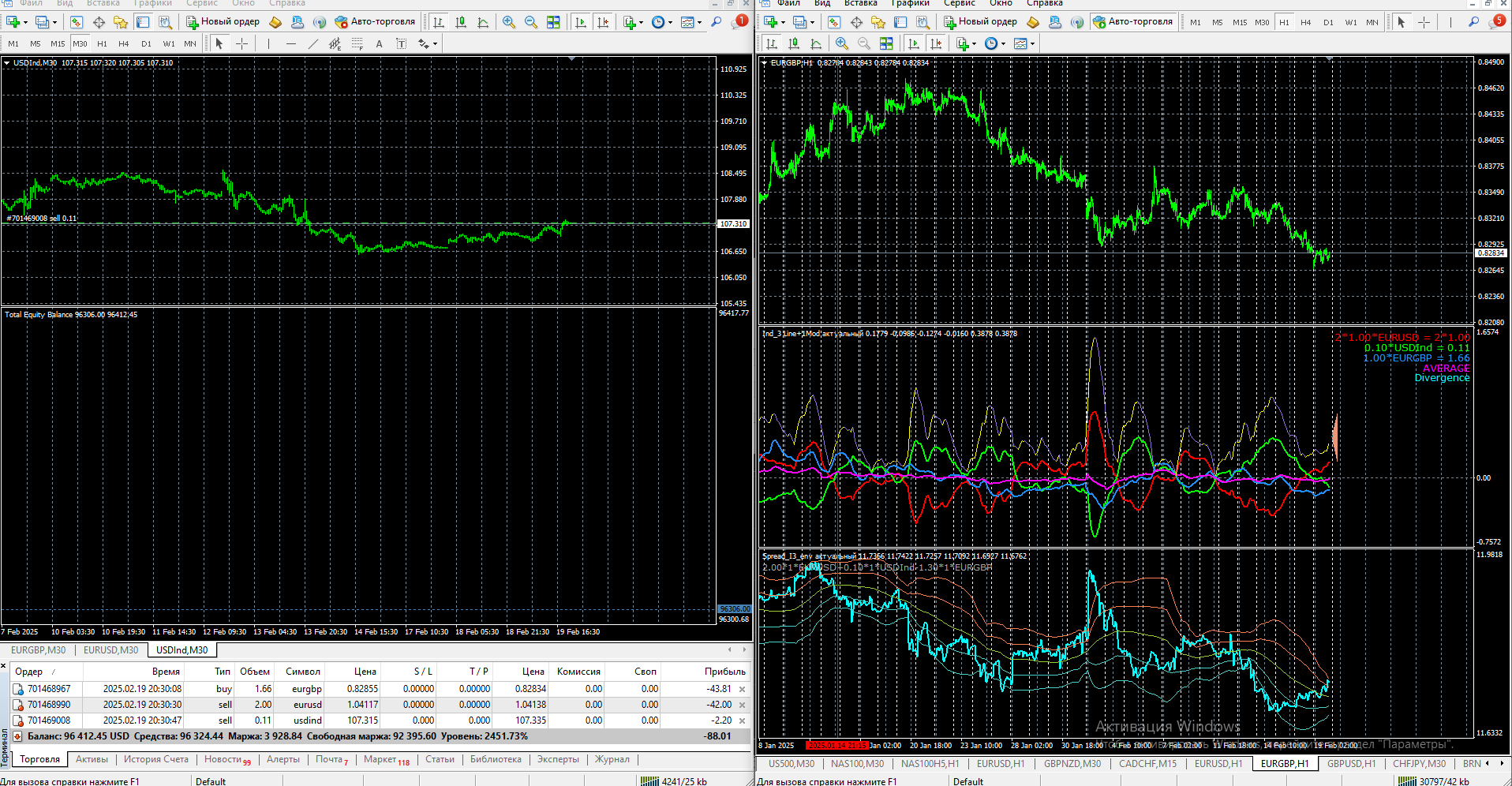
Task: Close the Terminal panel with its X
Action: (4, 667)
